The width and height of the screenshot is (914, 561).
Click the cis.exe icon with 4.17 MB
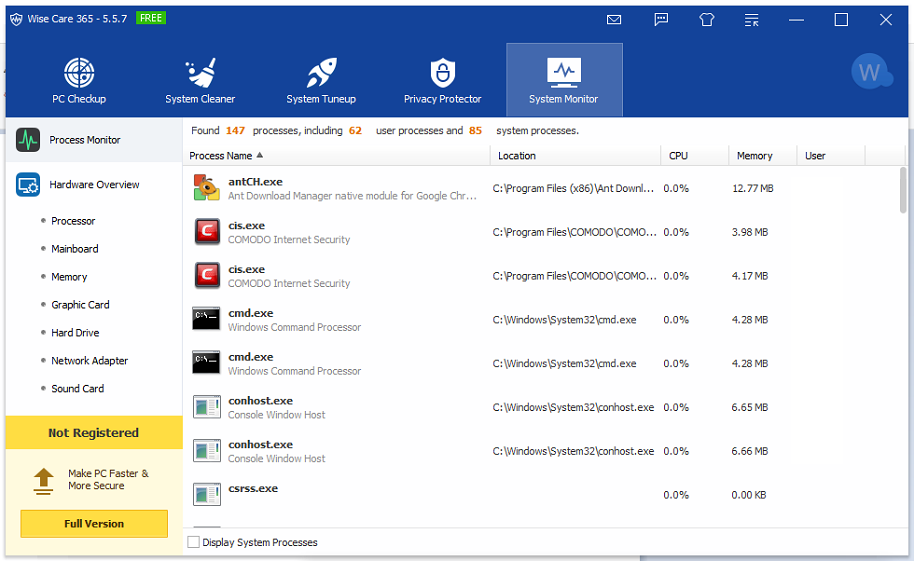pyautogui.click(x=207, y=275)
